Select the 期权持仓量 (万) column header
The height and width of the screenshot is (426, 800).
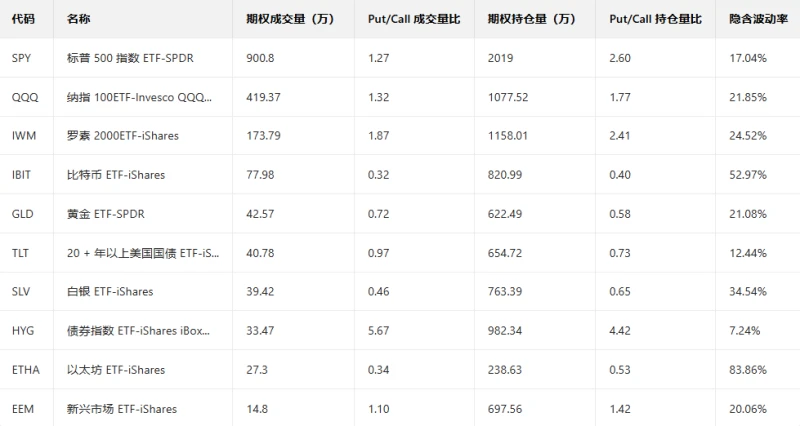pos(531,19)
